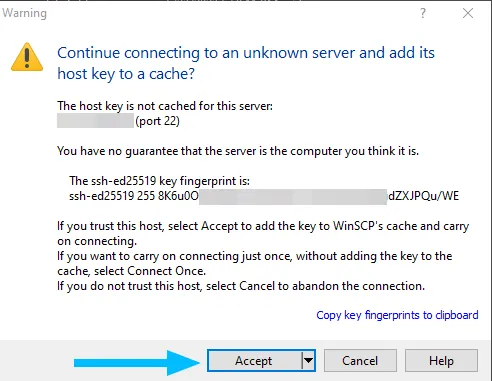Click the fingerprint ending 'dZXJPQu/WE'
Viewport: 492px width, 381px height.
(424, 196)
